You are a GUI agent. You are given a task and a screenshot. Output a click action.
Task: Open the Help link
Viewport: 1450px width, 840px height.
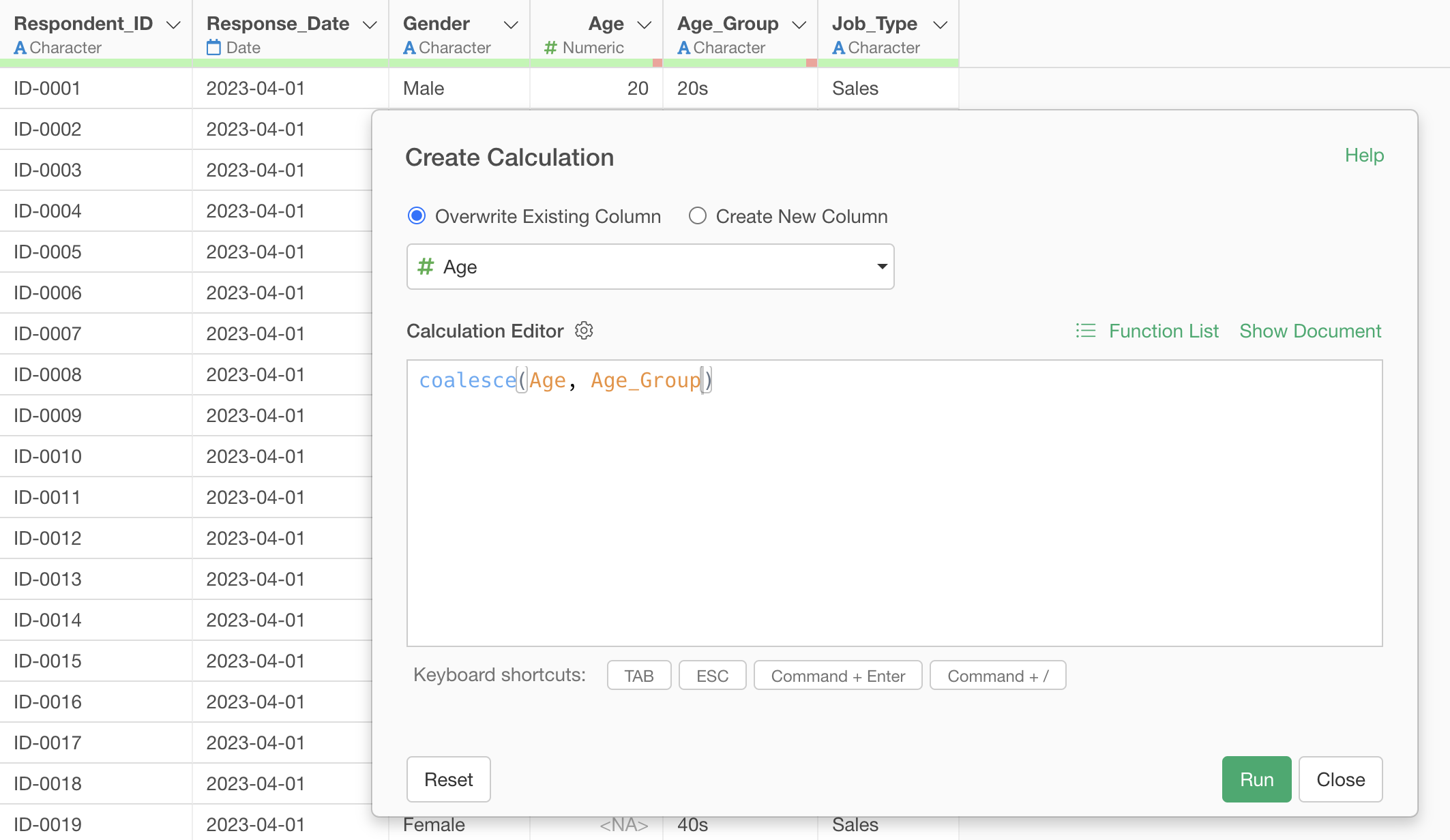(1364, 155)
